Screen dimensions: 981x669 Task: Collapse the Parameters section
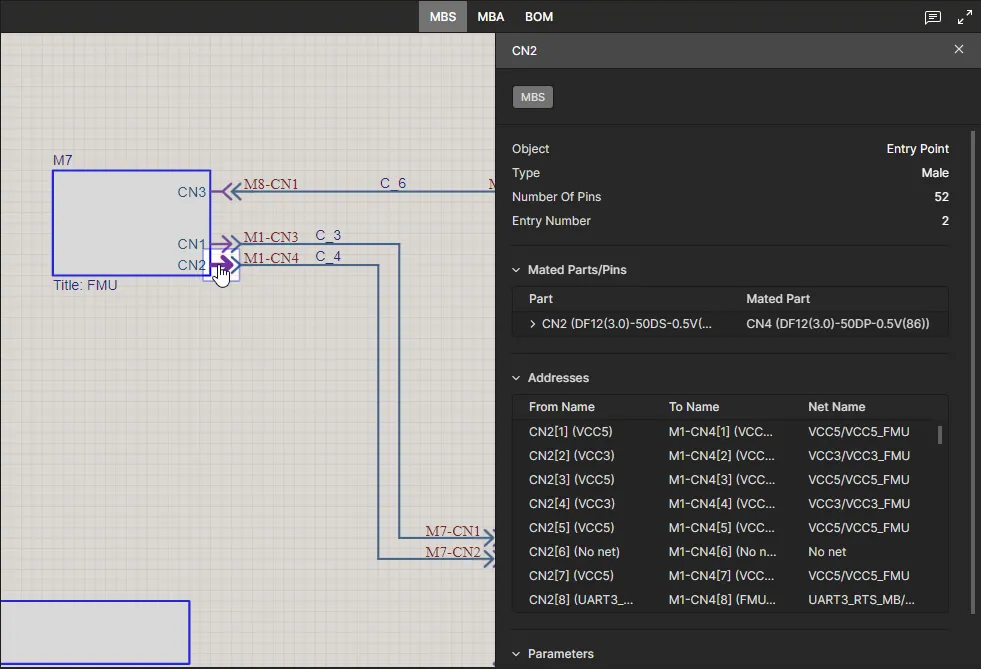point(516,654)
